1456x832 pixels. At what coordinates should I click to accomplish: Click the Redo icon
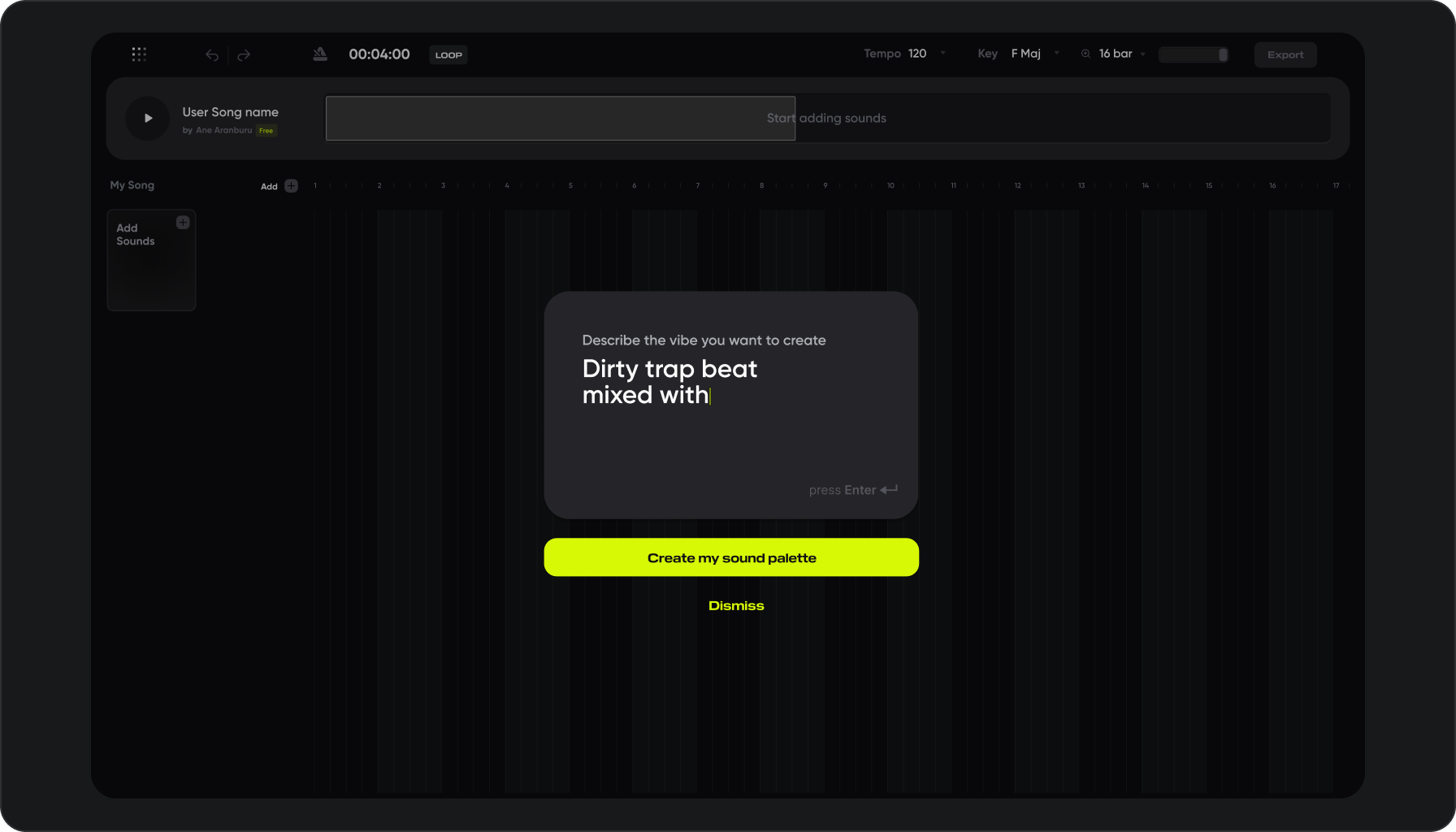coord(244,54)
